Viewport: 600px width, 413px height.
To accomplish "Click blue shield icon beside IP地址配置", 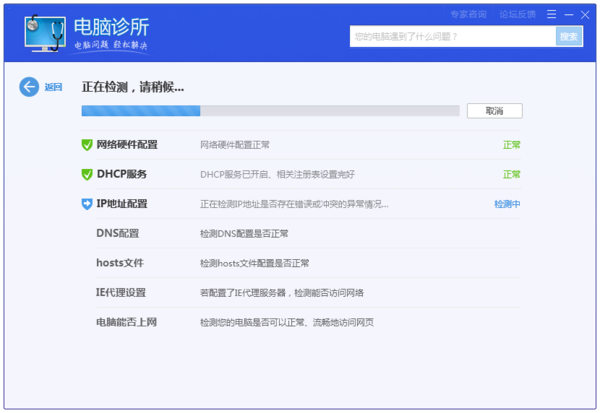I will (x=87, y=204).
